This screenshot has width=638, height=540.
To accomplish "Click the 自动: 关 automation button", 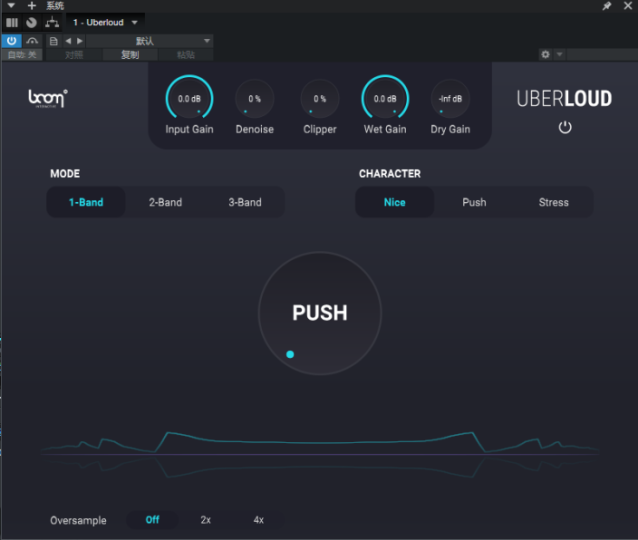I will [22, 55].
